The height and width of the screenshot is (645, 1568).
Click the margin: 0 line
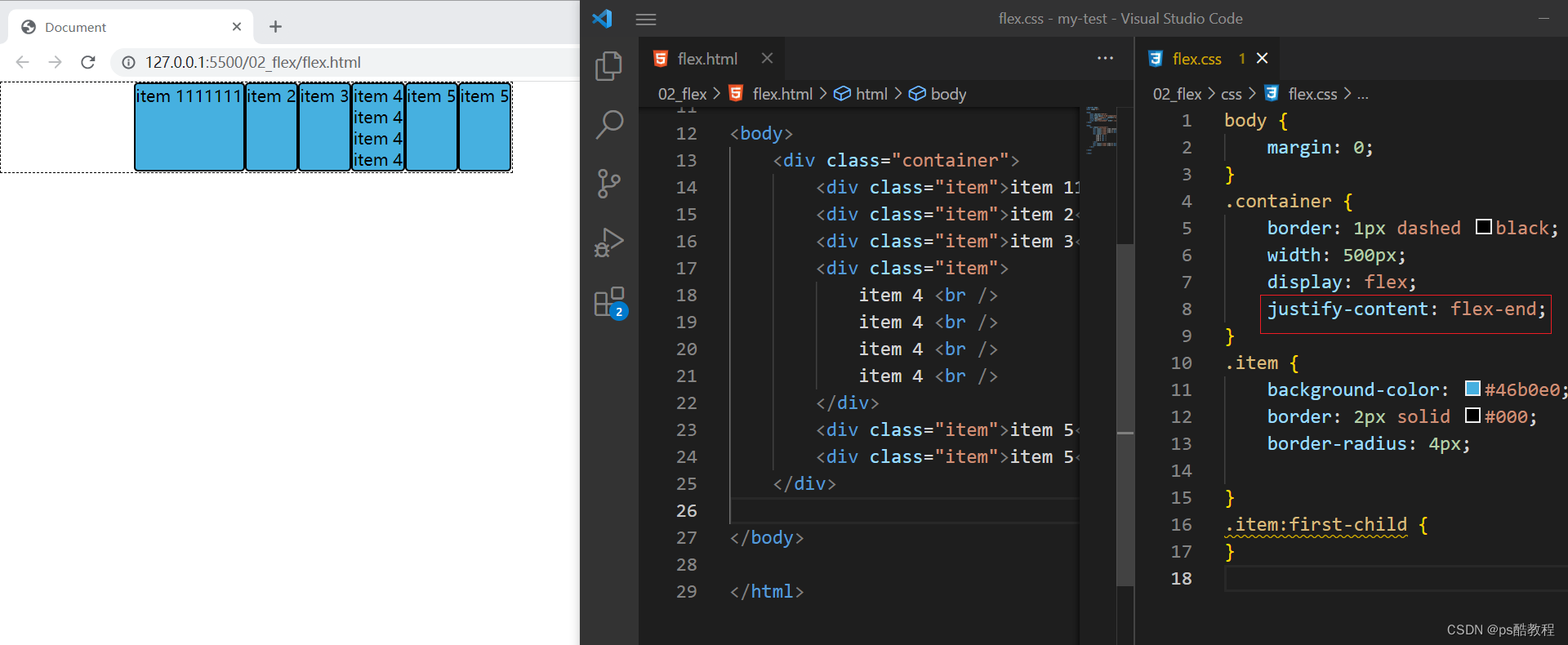click(x=1320, y=147)
